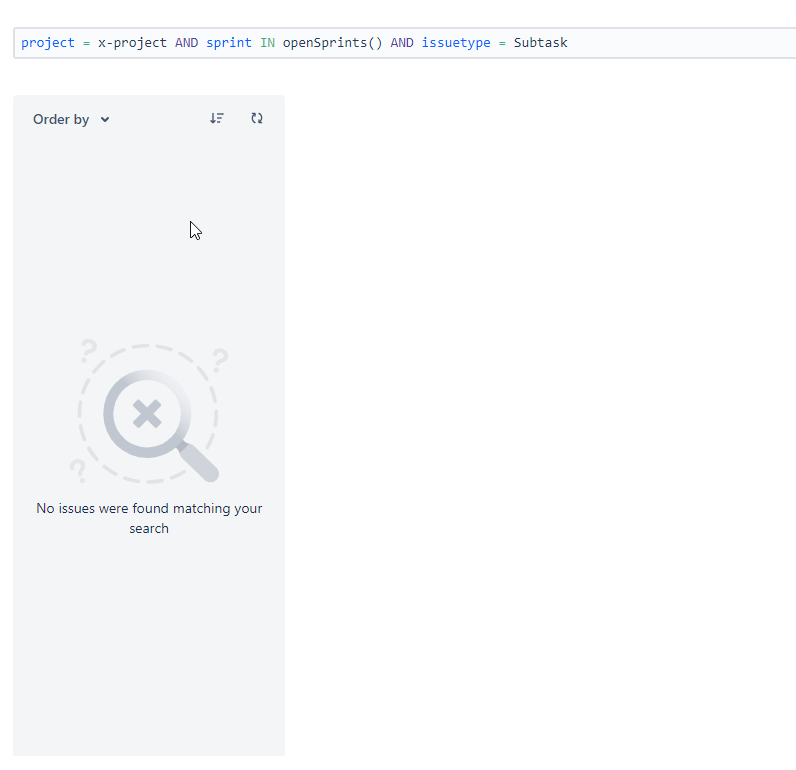Click into the JQL query field
Screen dimensions: 796x770
pyautogui.click(x=405, y=43)
